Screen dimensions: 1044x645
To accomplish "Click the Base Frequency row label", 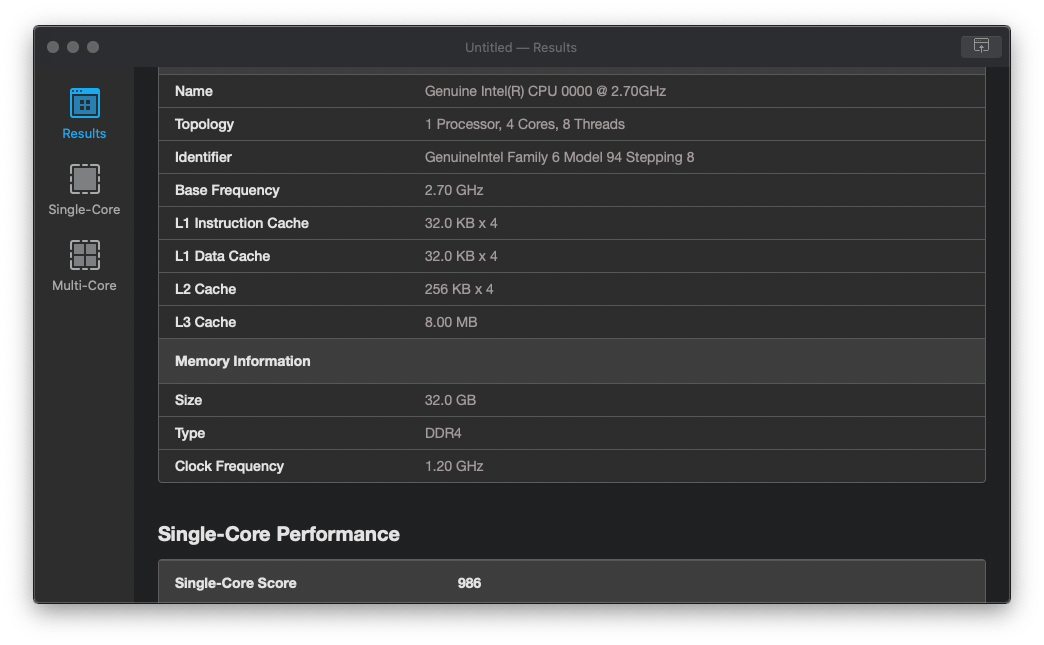I will [227, 190].
